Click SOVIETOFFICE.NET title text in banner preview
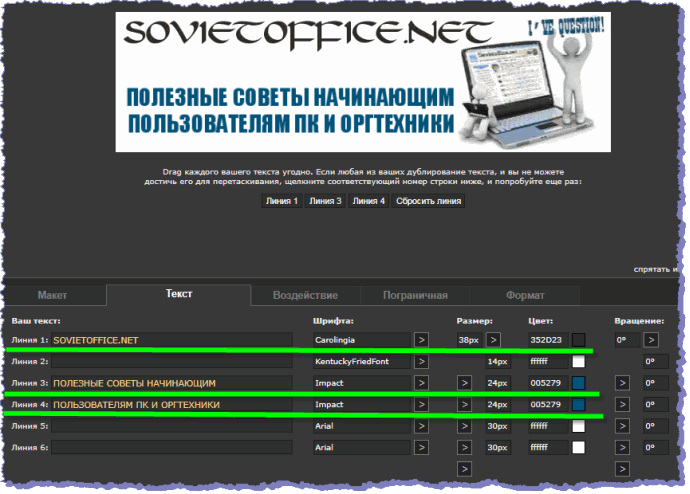The image size is (690, 494). pos(308,33)
